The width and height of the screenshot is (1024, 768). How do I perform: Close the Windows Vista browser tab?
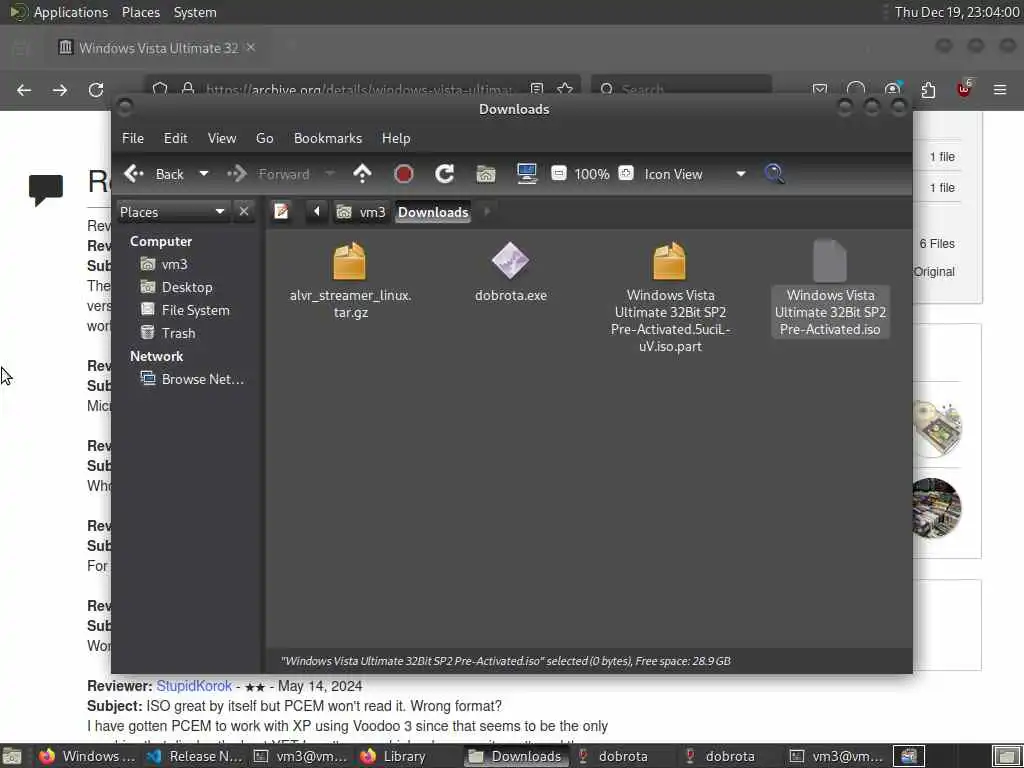(251, 47)
